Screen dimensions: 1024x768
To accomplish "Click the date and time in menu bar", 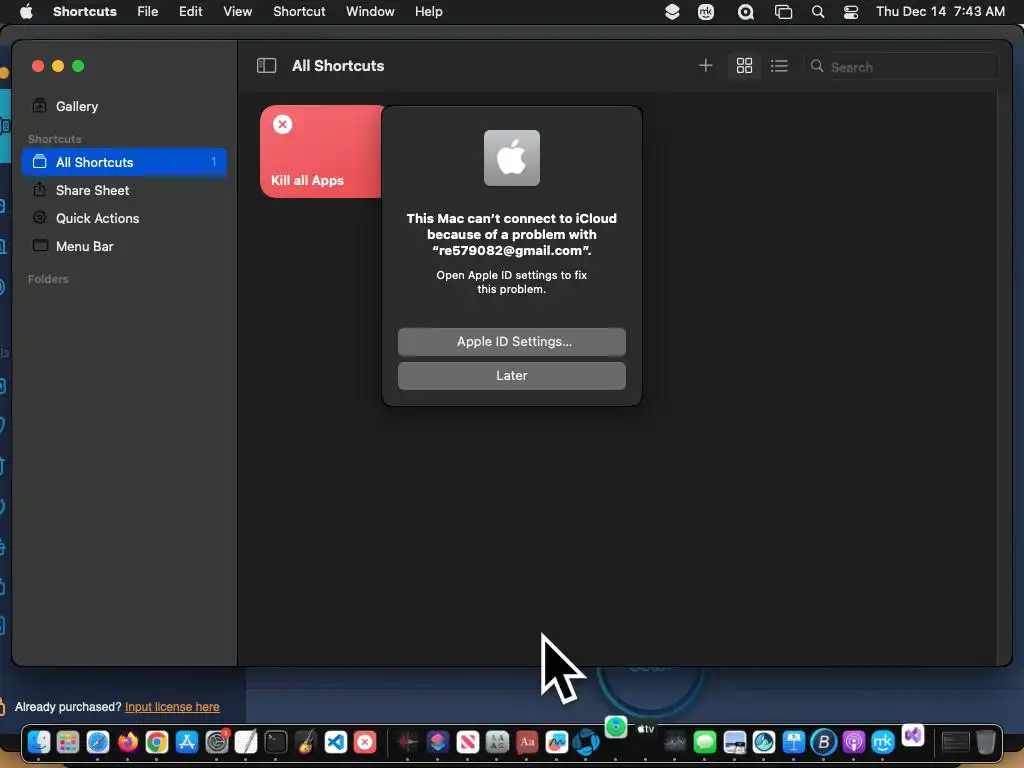I will coord(940,12).
